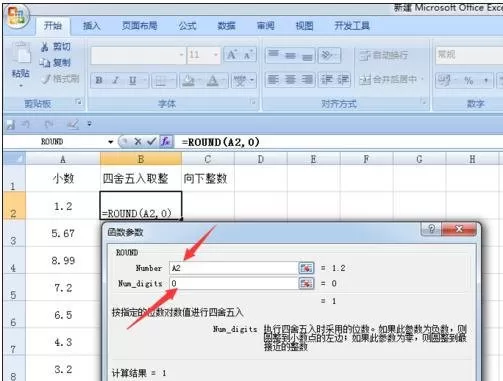Screen dimensions: 503x381
Task: Cancel formula entry with X button
Action: 138,142
